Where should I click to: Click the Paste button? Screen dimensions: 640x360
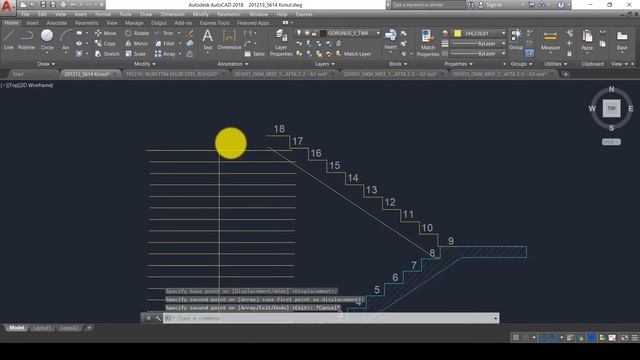point(587,40)
